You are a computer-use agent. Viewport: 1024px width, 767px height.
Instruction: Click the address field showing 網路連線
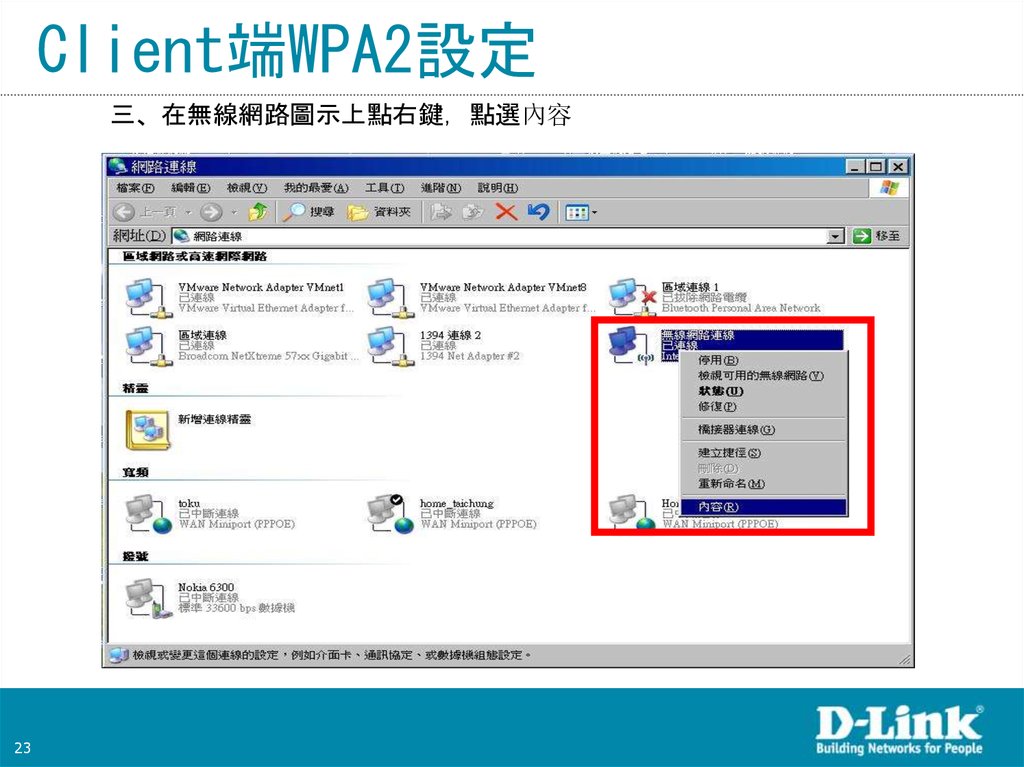click(x=500, y=236)
